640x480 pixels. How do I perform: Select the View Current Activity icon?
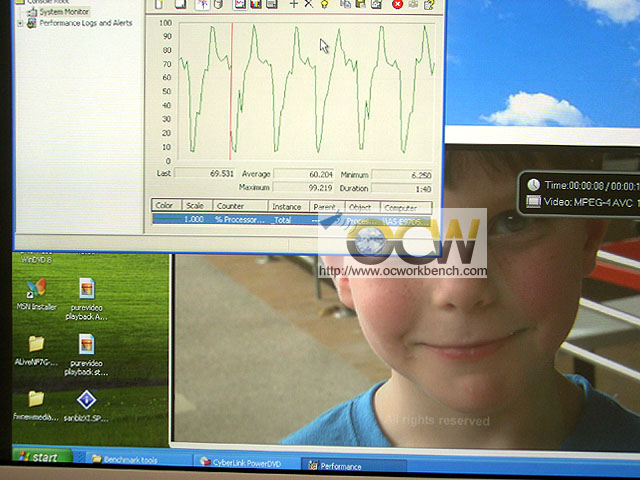[203, 4]
